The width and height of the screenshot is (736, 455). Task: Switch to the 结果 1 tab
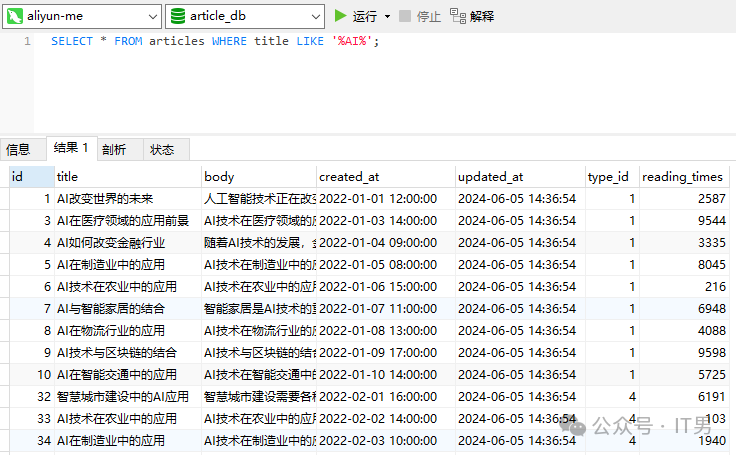coord(72,148)
